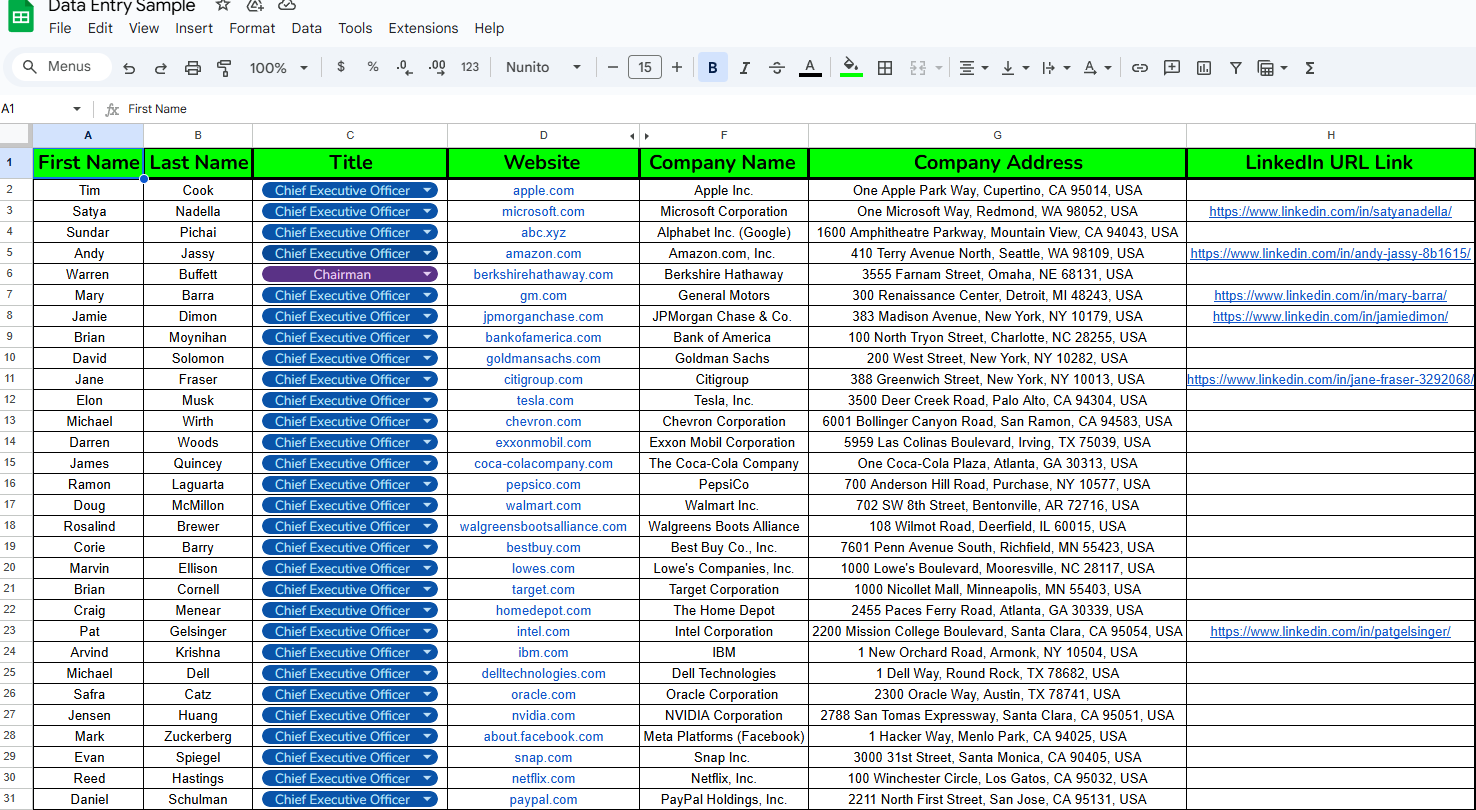Screen dimensions: 1476x810
Task: Open the apple.com website link
Action: click(543, 190)
